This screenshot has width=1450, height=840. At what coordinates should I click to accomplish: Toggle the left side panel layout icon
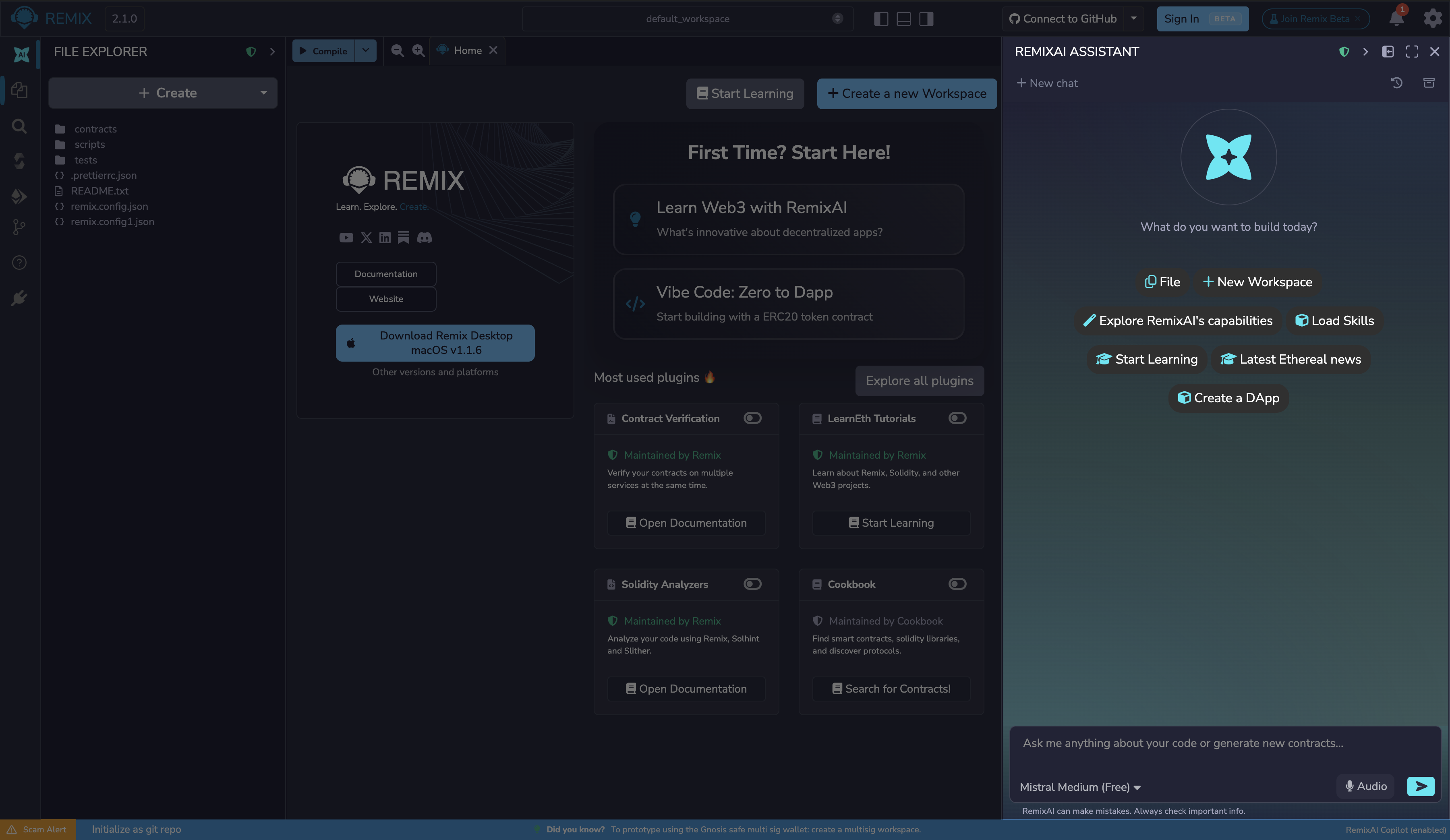(x=881, y=19)
